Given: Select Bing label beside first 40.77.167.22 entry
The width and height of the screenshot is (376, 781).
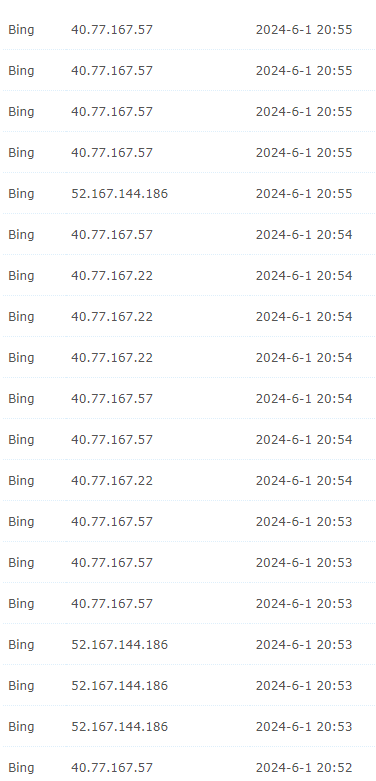Looking at the screenshot, I should coord(21,276).
